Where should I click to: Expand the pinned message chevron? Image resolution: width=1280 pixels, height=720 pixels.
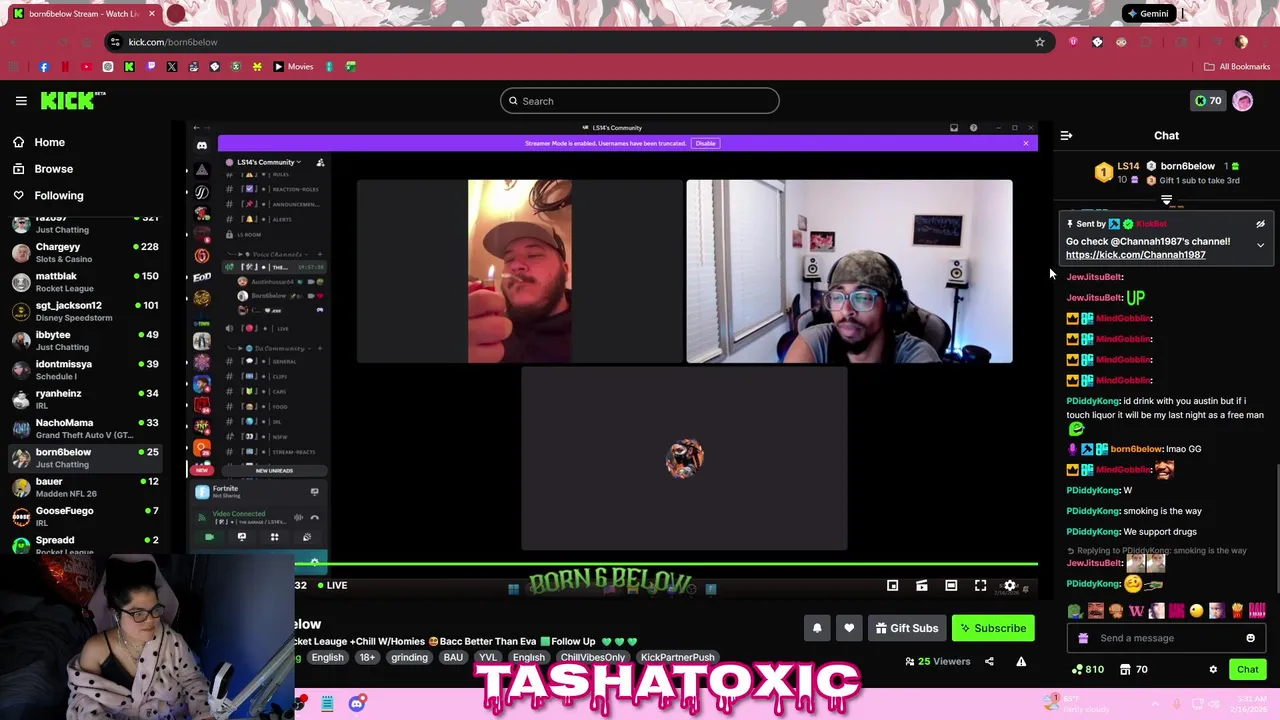coord(1260,245)
